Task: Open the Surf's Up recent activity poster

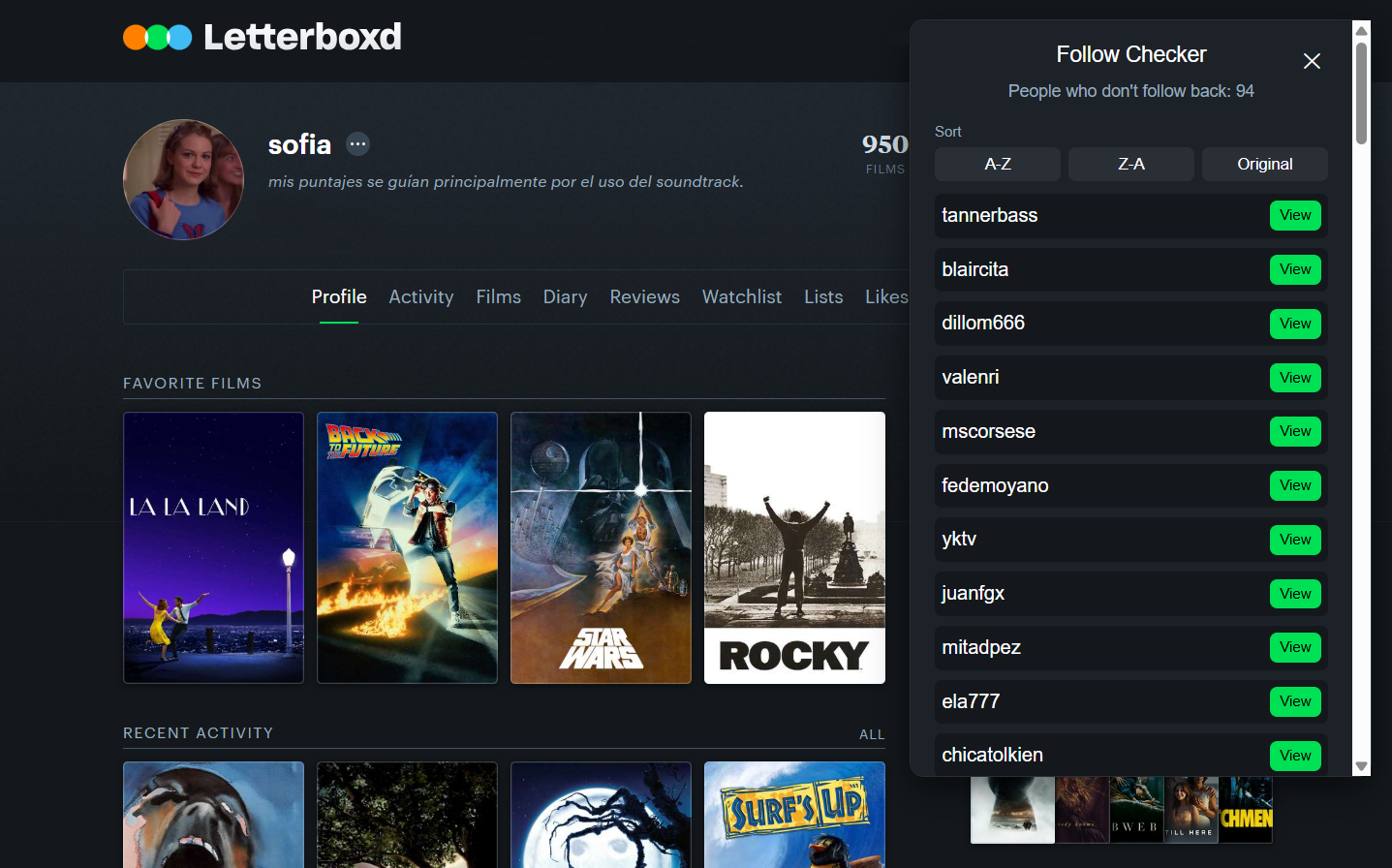Action: [x=794, y=815]
